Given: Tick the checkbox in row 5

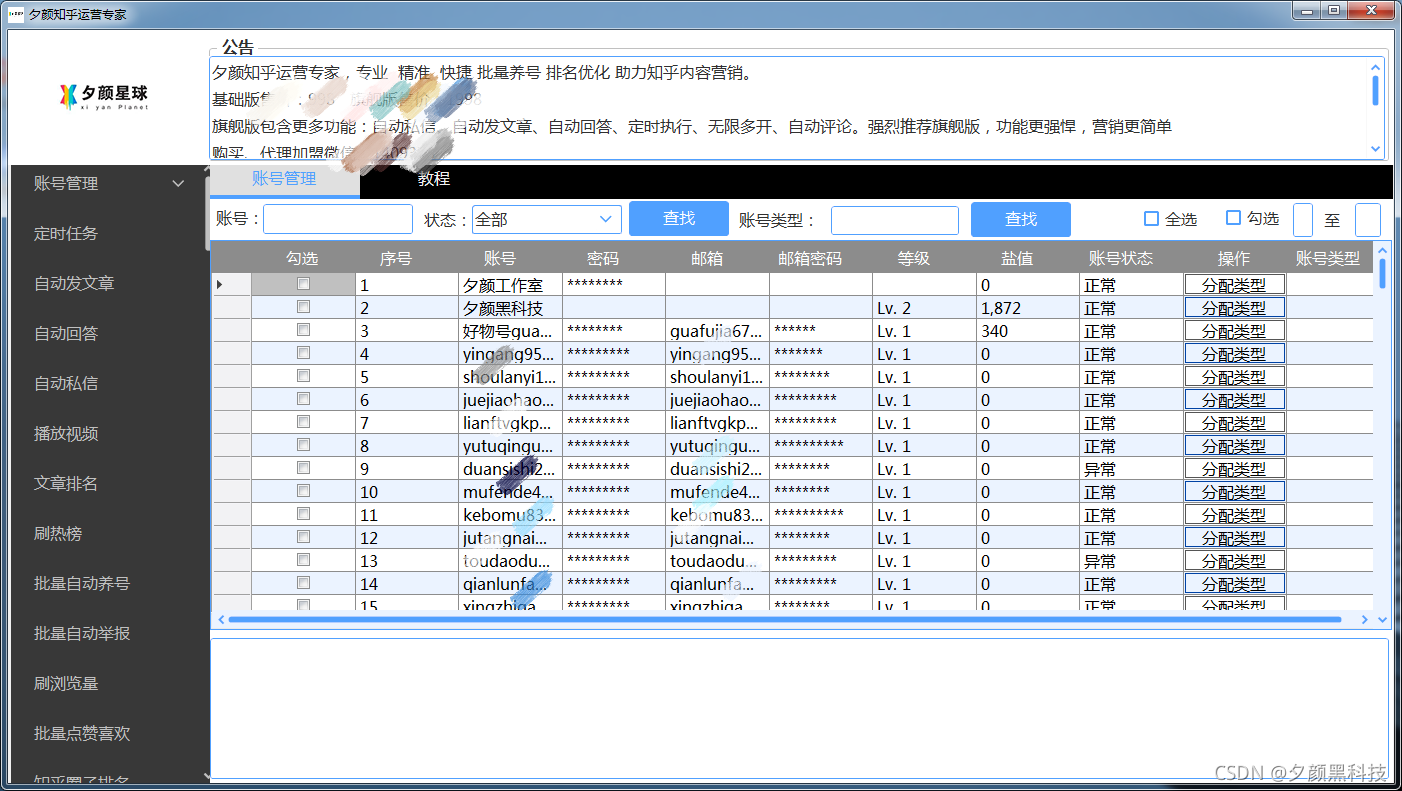Looking at the screenshot, I should coord(303,376).
